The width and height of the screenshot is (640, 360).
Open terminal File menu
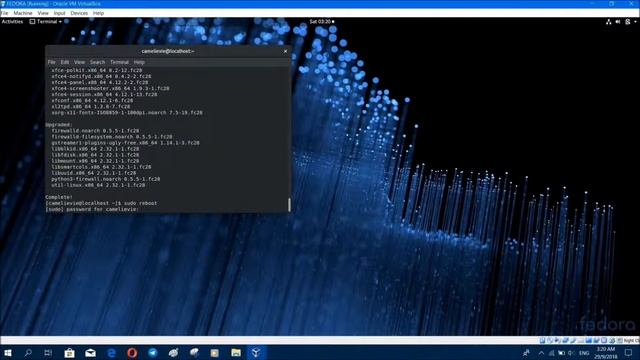51,62
